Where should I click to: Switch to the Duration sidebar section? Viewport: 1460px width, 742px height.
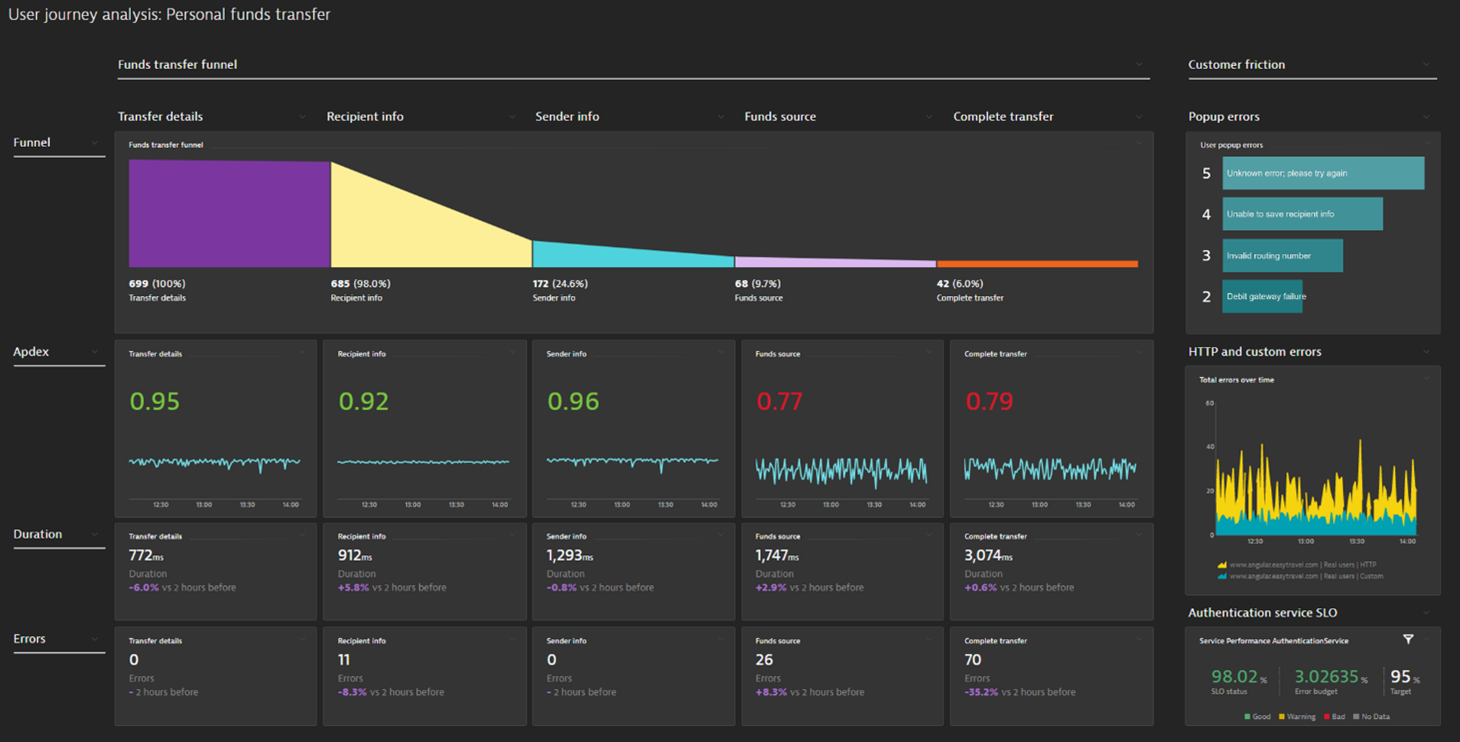point(36,534)
